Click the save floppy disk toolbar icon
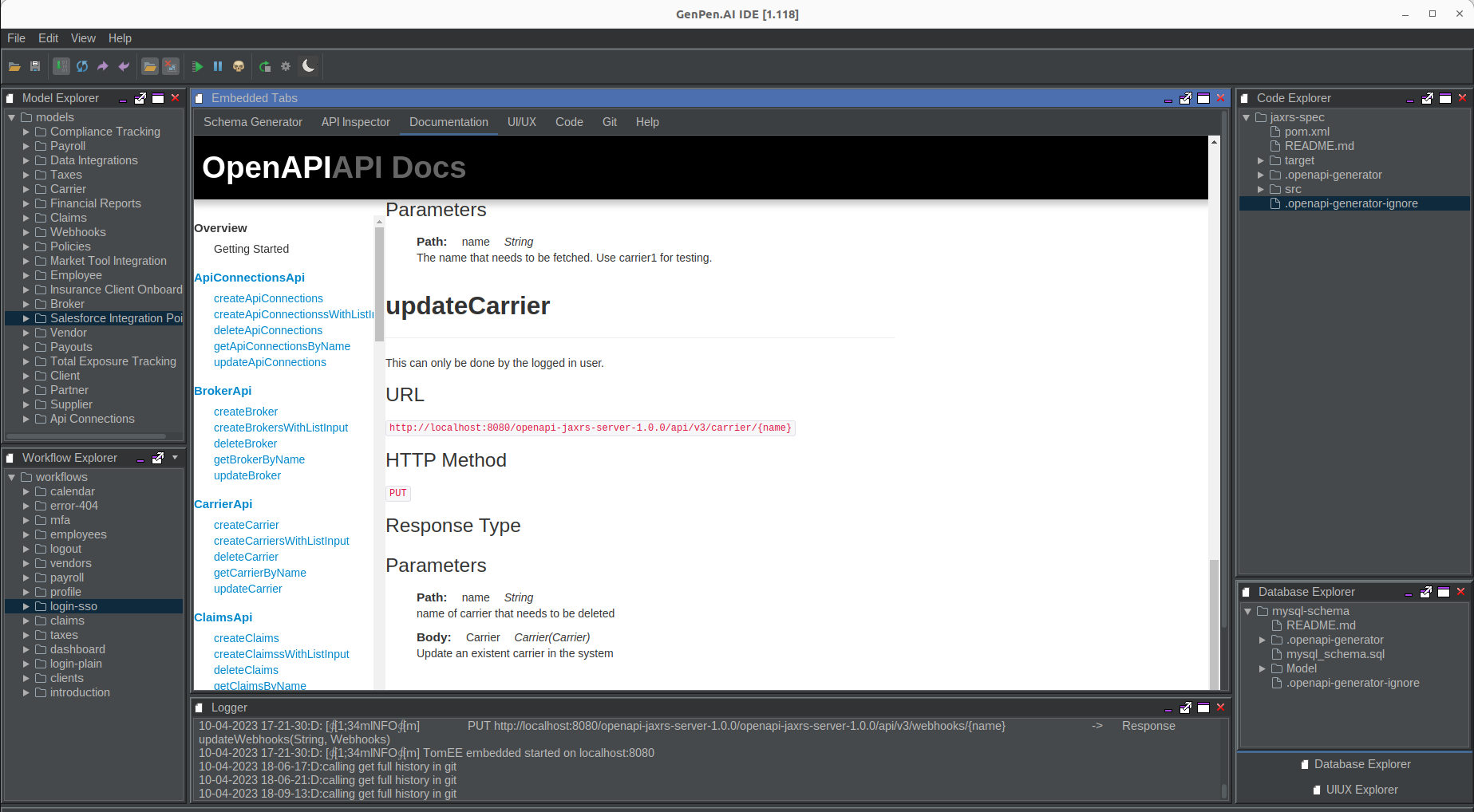This screenshot has width=1474, height=812. pyautogui.click(x=35, y=66)
